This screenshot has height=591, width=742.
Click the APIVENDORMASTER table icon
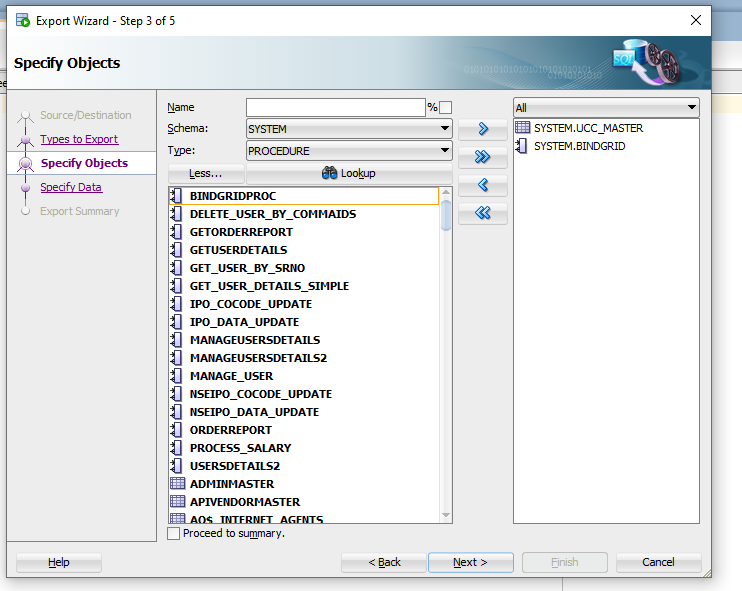coord(177,502)
